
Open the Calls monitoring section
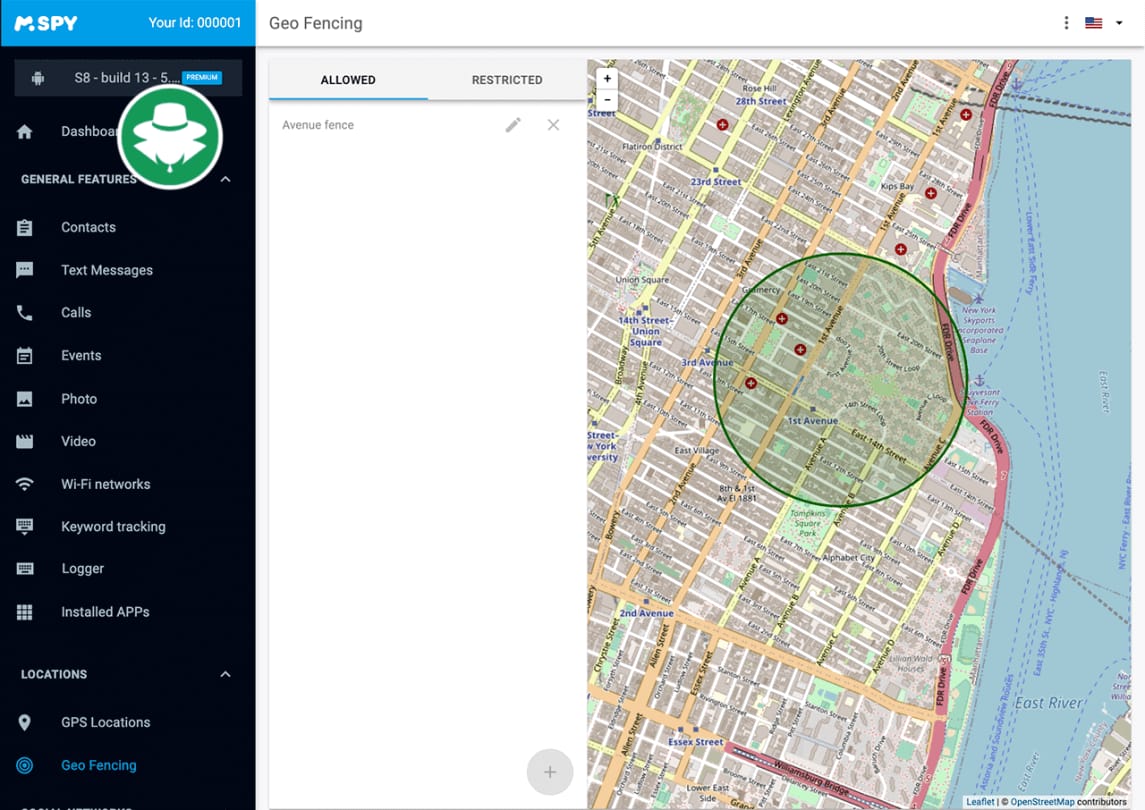(76, 312)
